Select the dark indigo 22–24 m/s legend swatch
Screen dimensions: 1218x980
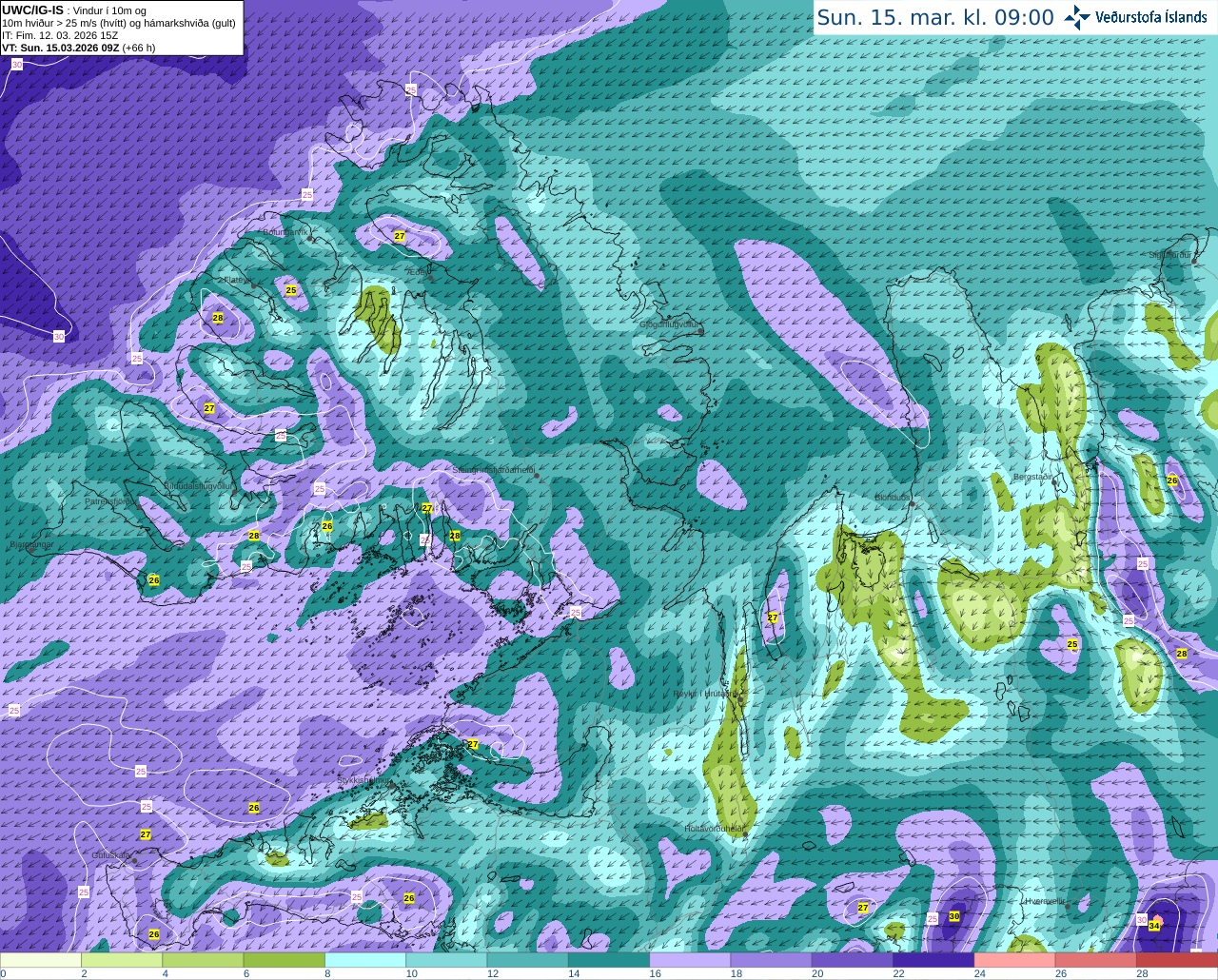point(933,960)
